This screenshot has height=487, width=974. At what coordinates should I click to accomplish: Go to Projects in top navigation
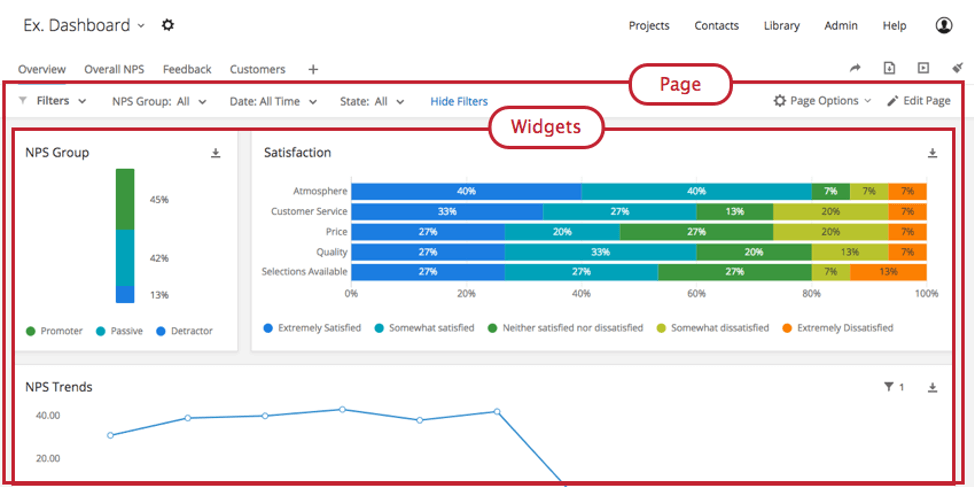coord(649,25)
